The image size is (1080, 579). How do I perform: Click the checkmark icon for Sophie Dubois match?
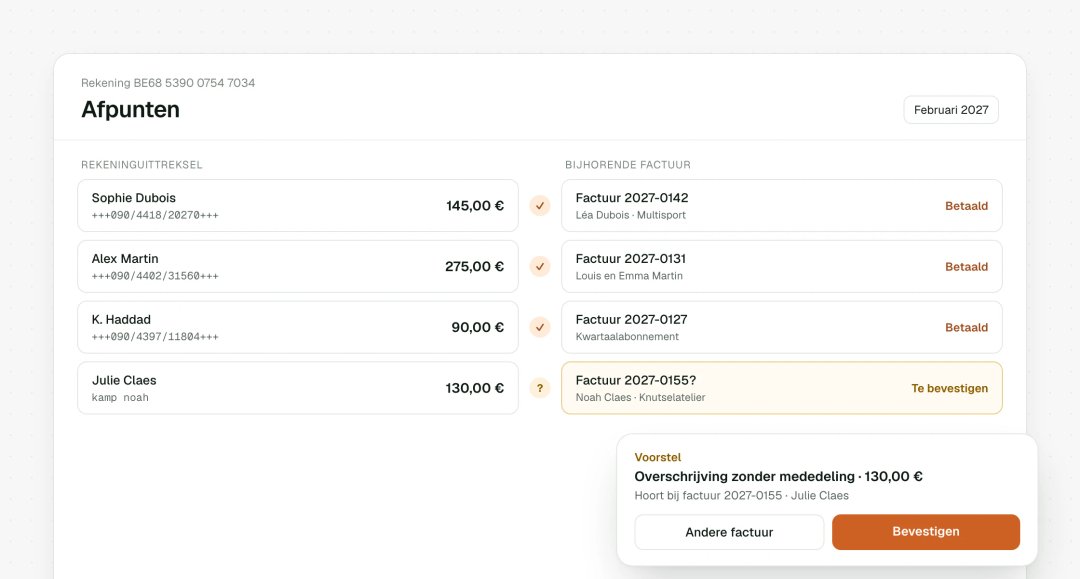pos(540,206)
